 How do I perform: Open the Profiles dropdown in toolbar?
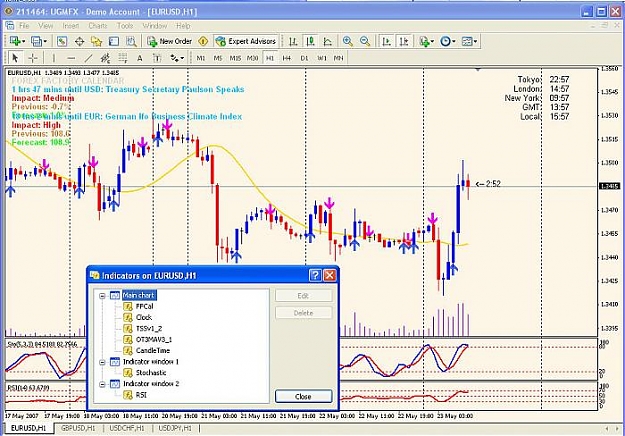[39, 41]
